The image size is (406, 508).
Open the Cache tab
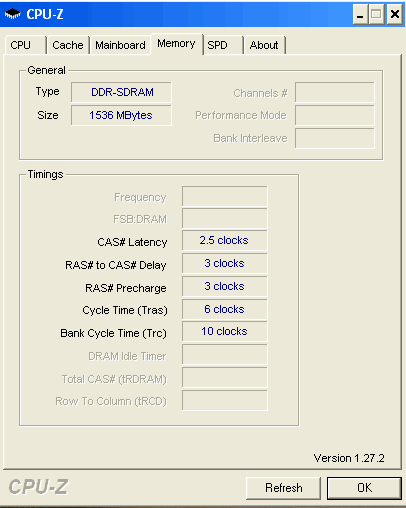(68, 45)
